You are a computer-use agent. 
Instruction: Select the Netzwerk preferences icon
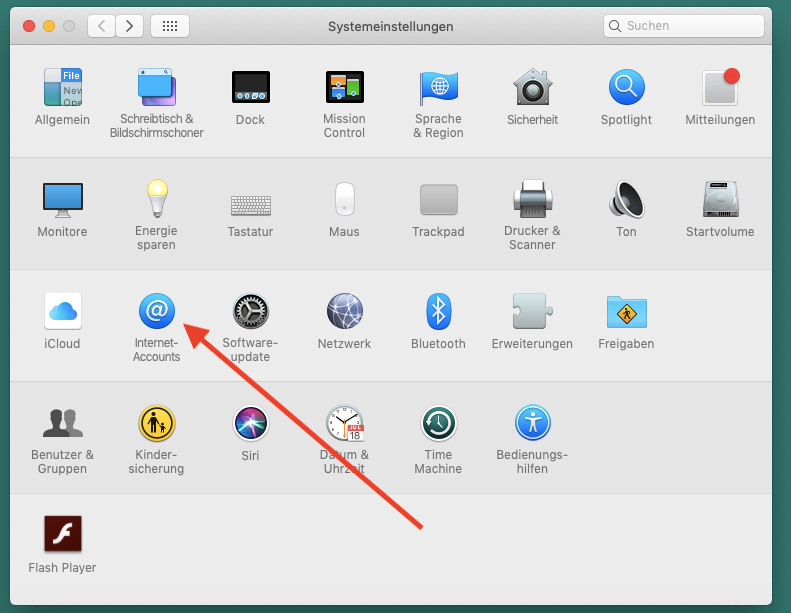coord(344,312)
